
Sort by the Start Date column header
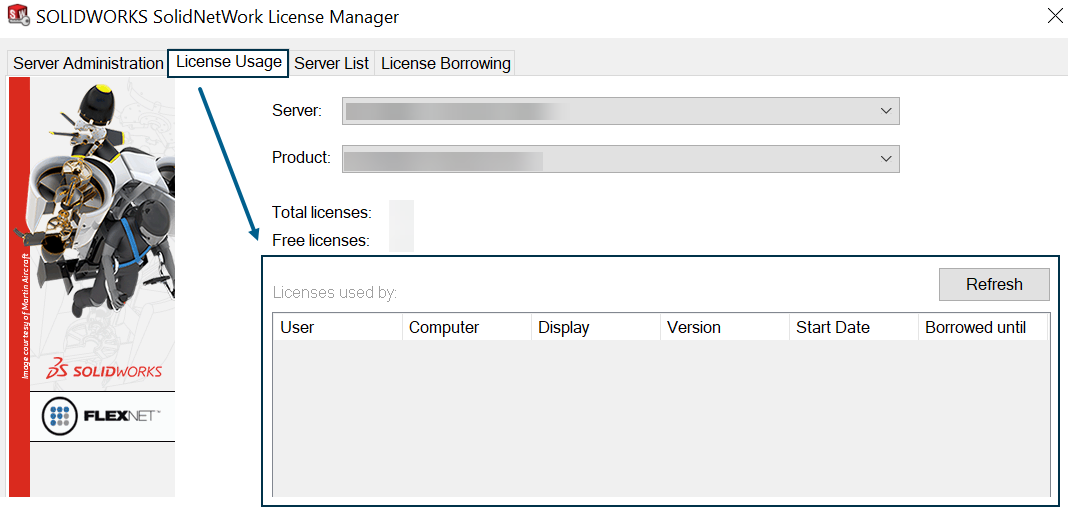click(x=853, y=327)
